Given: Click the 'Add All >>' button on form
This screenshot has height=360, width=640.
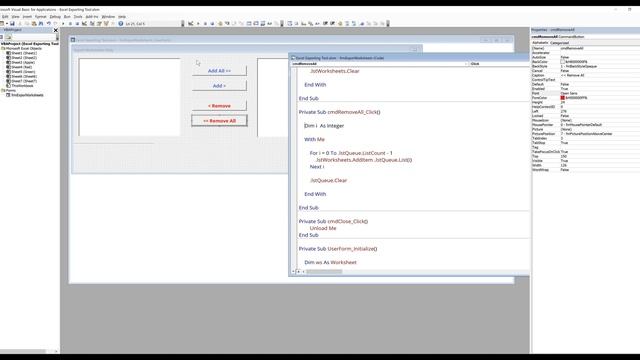Looking at the screenshot, I should [219, 71].
